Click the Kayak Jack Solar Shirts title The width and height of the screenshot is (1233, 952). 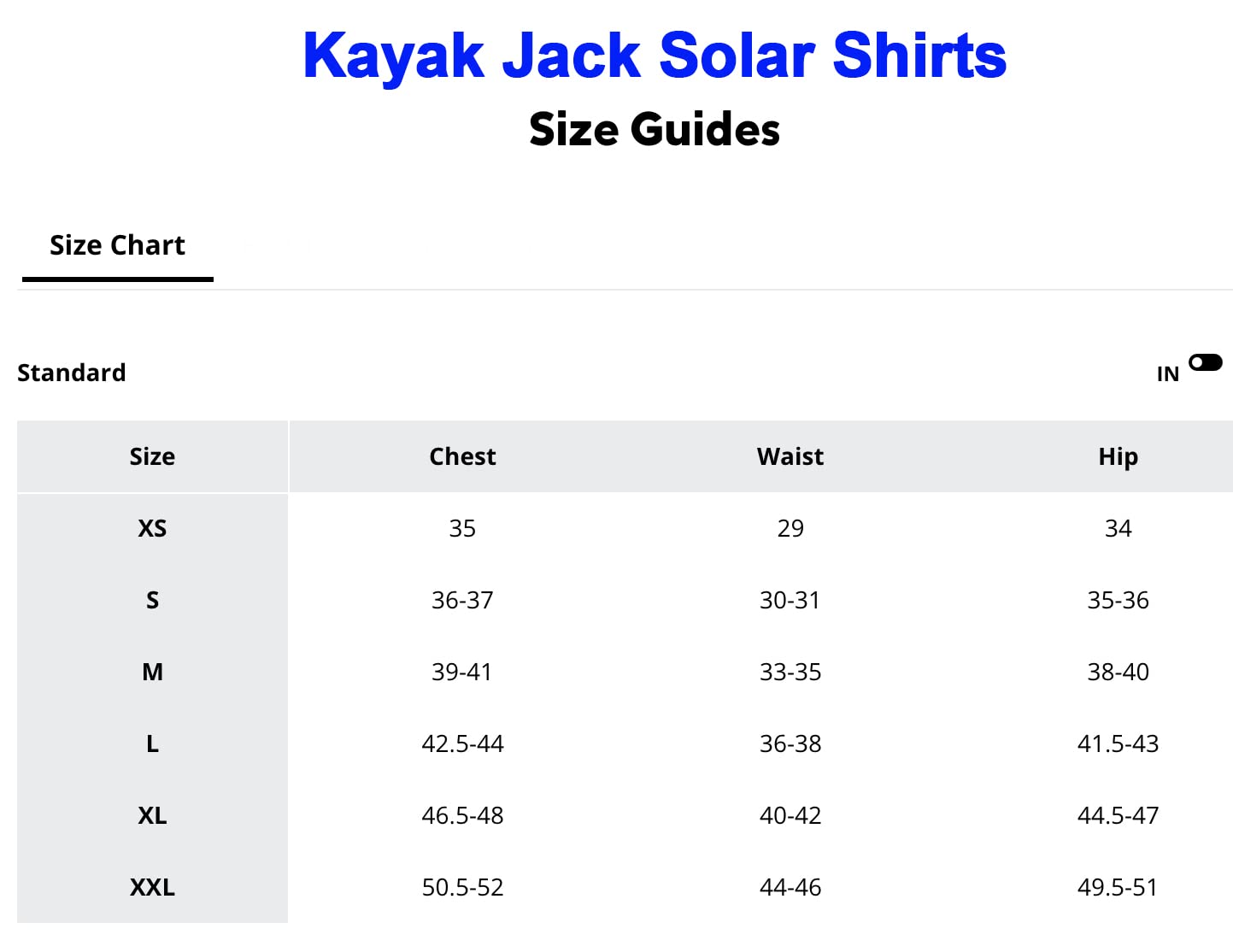point(655,56)
